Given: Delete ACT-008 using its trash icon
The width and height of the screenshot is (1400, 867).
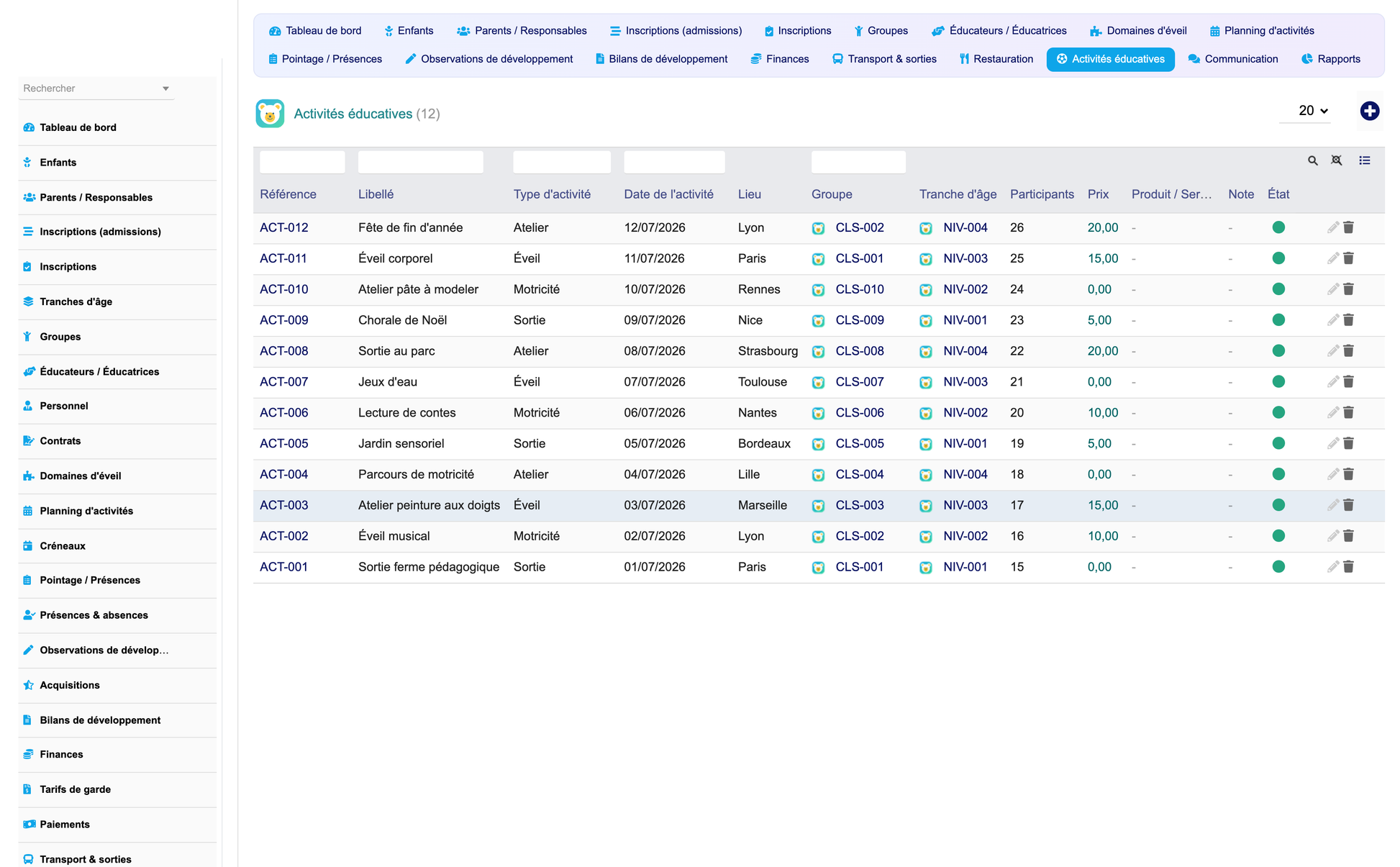Looking at the screenshot, I should 1348,351.
